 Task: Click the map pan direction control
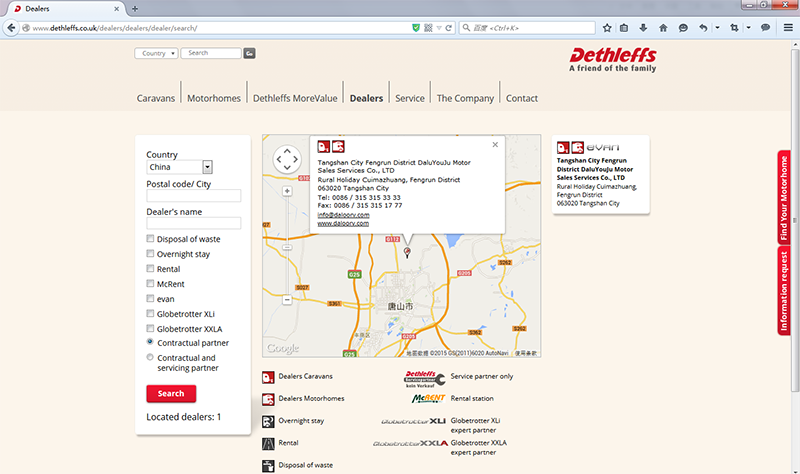point(287,159)
